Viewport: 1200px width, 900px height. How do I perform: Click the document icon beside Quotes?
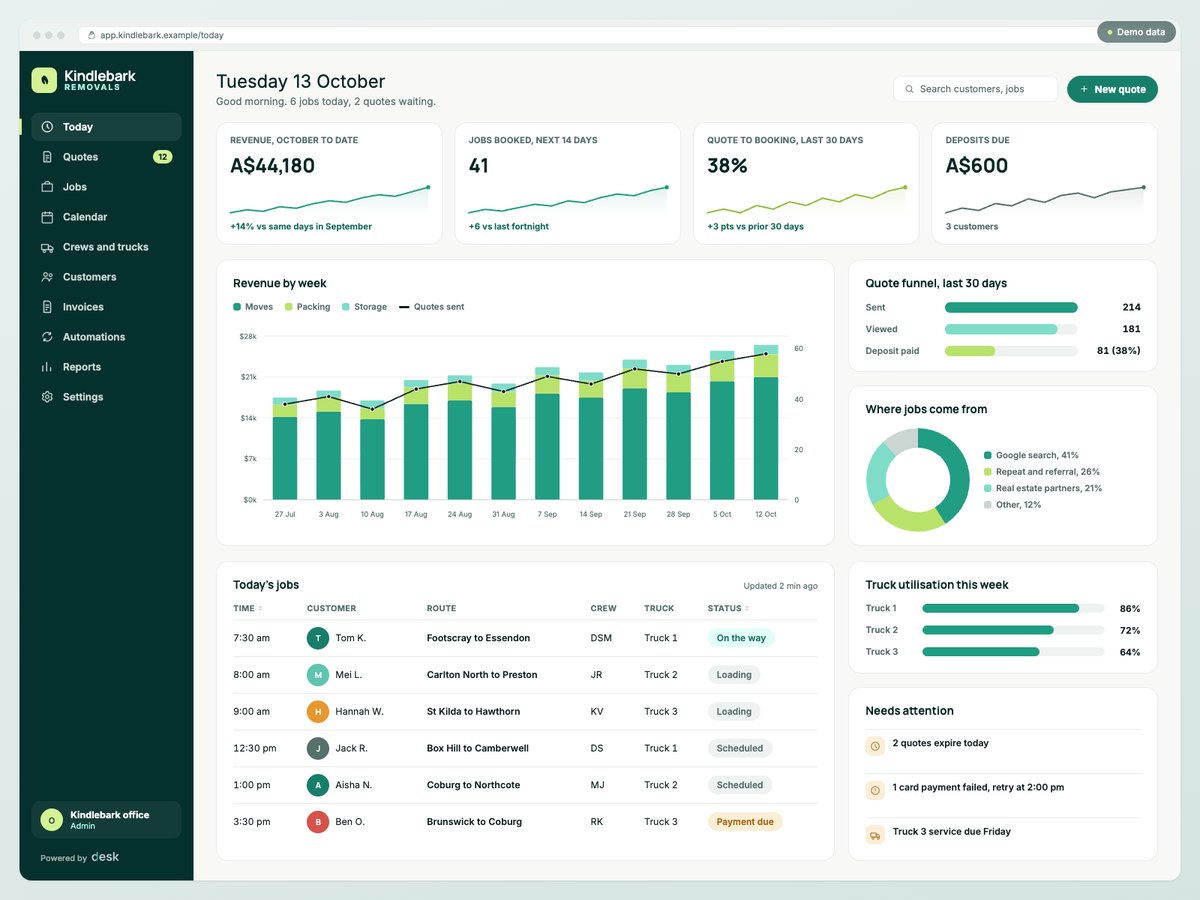47,157
